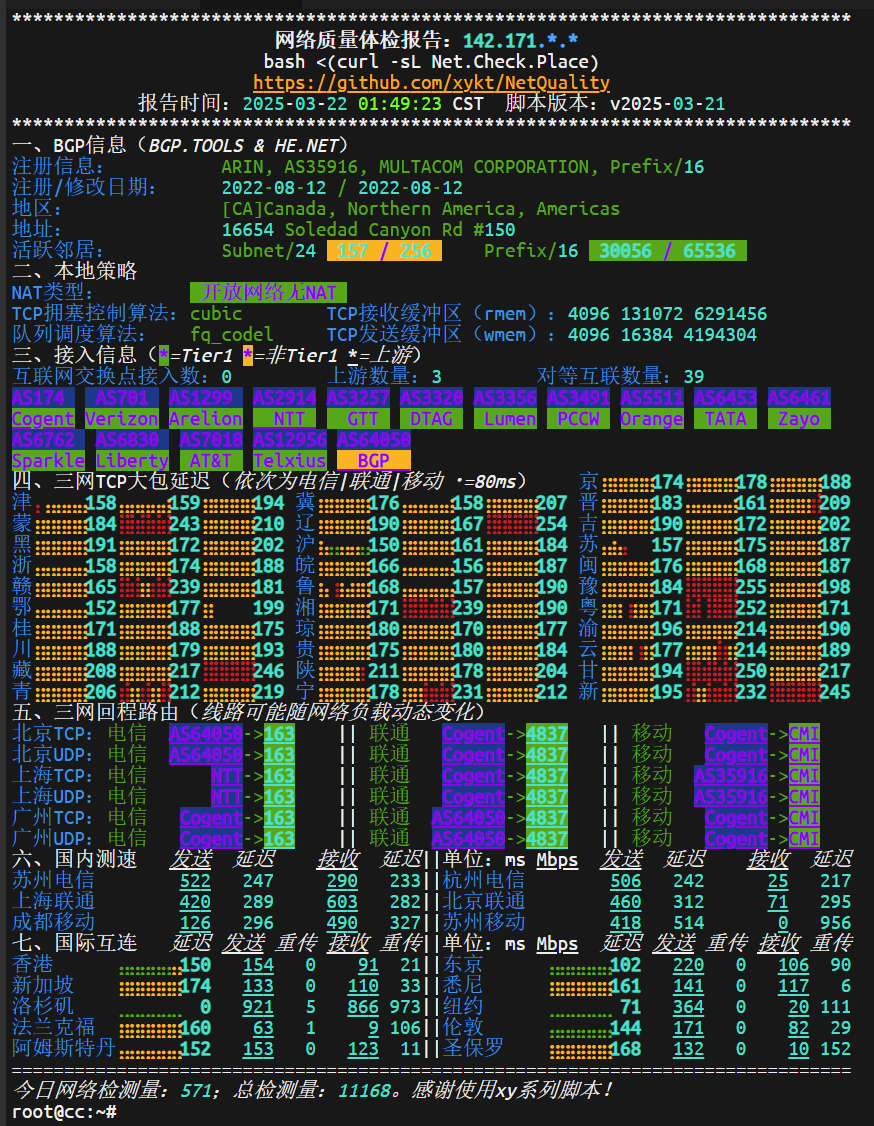Click the green 'DTAG' label

coord(432,419)
